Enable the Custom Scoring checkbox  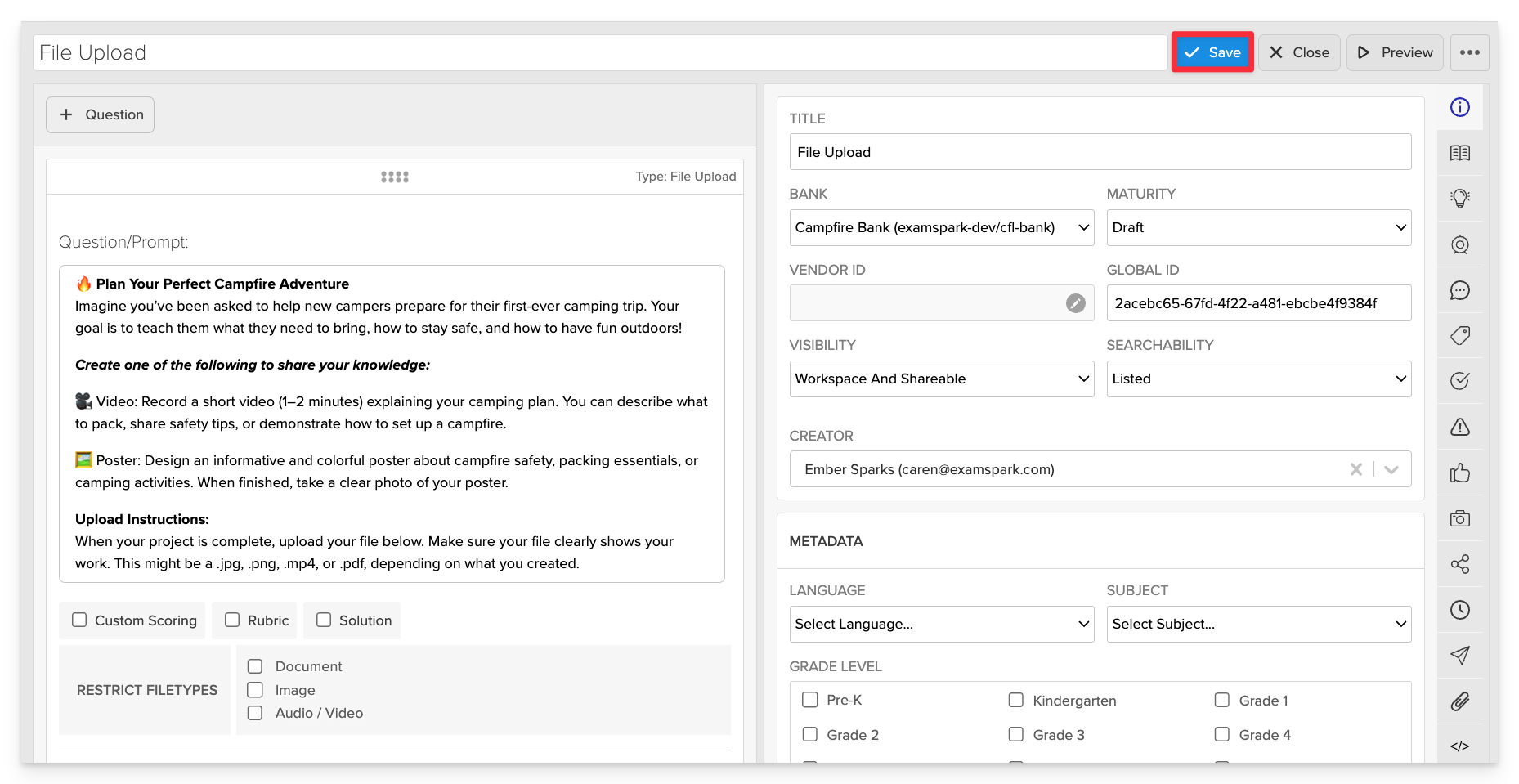tap(79, 620)
